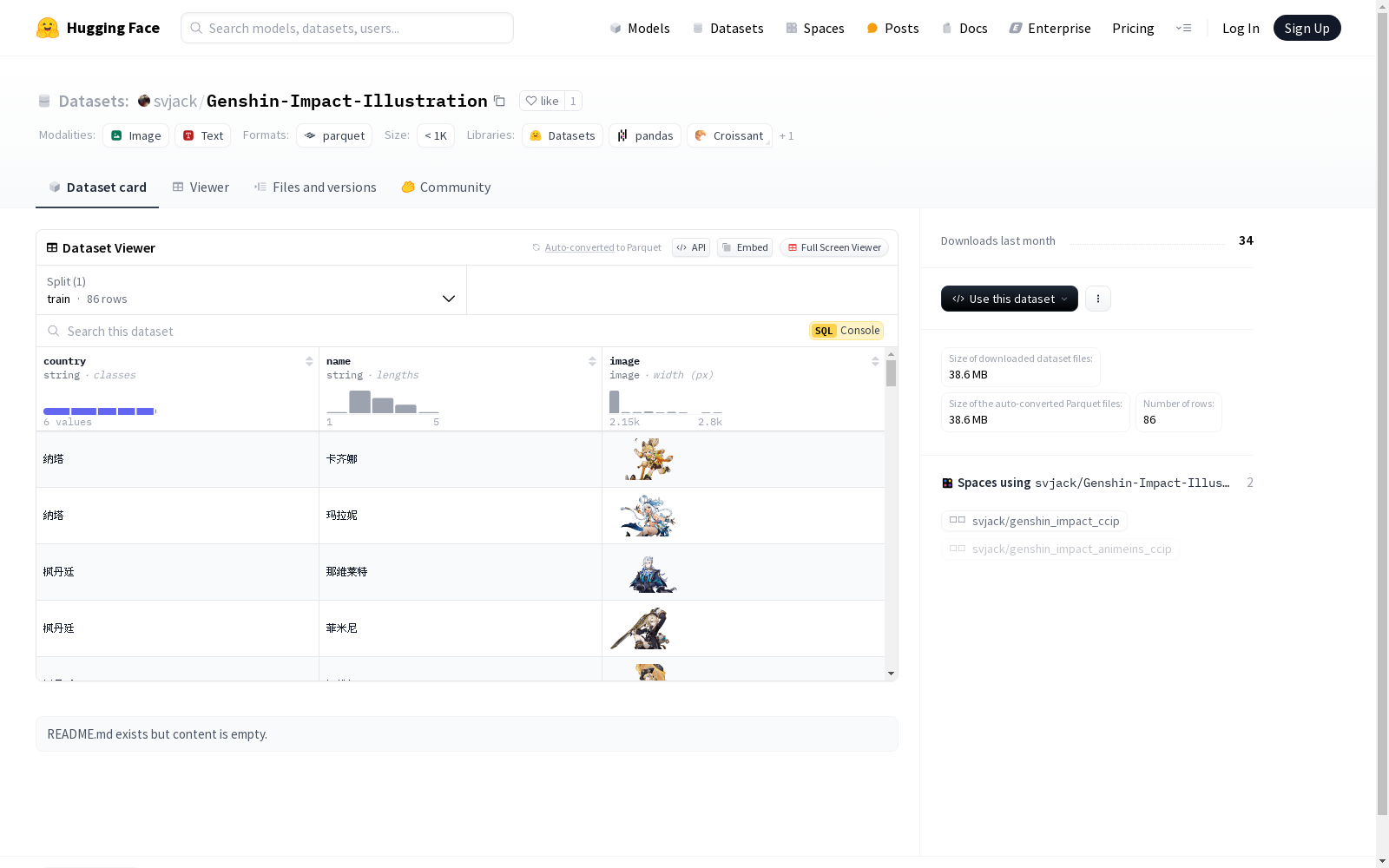Screen dimensions: 1389x868
Task: Open Files and versions tab
Action: pyautogui.click(x=315, y=187)
